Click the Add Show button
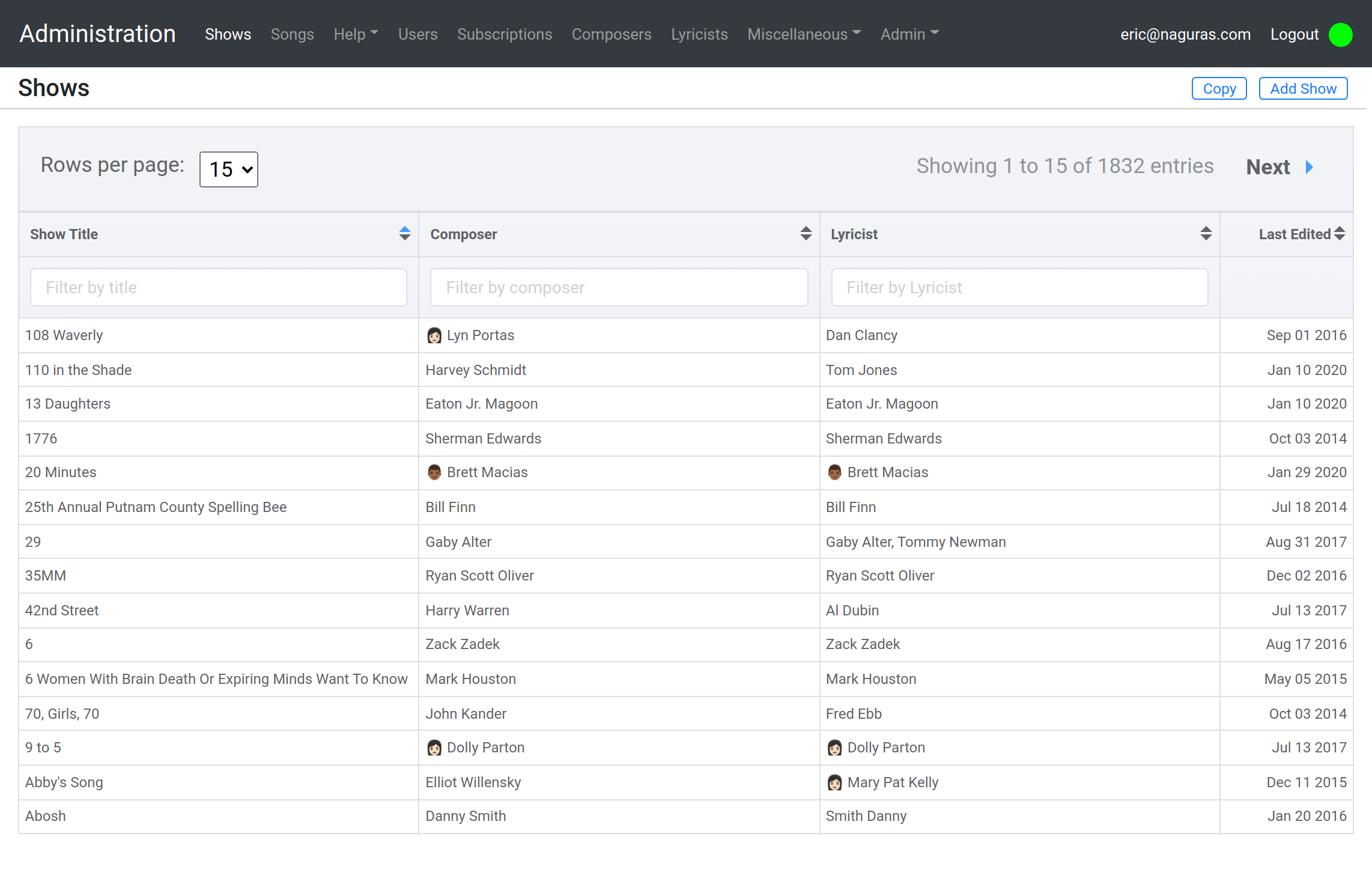This screenshot has width=1372, height=875. (x=1302, y=88)
